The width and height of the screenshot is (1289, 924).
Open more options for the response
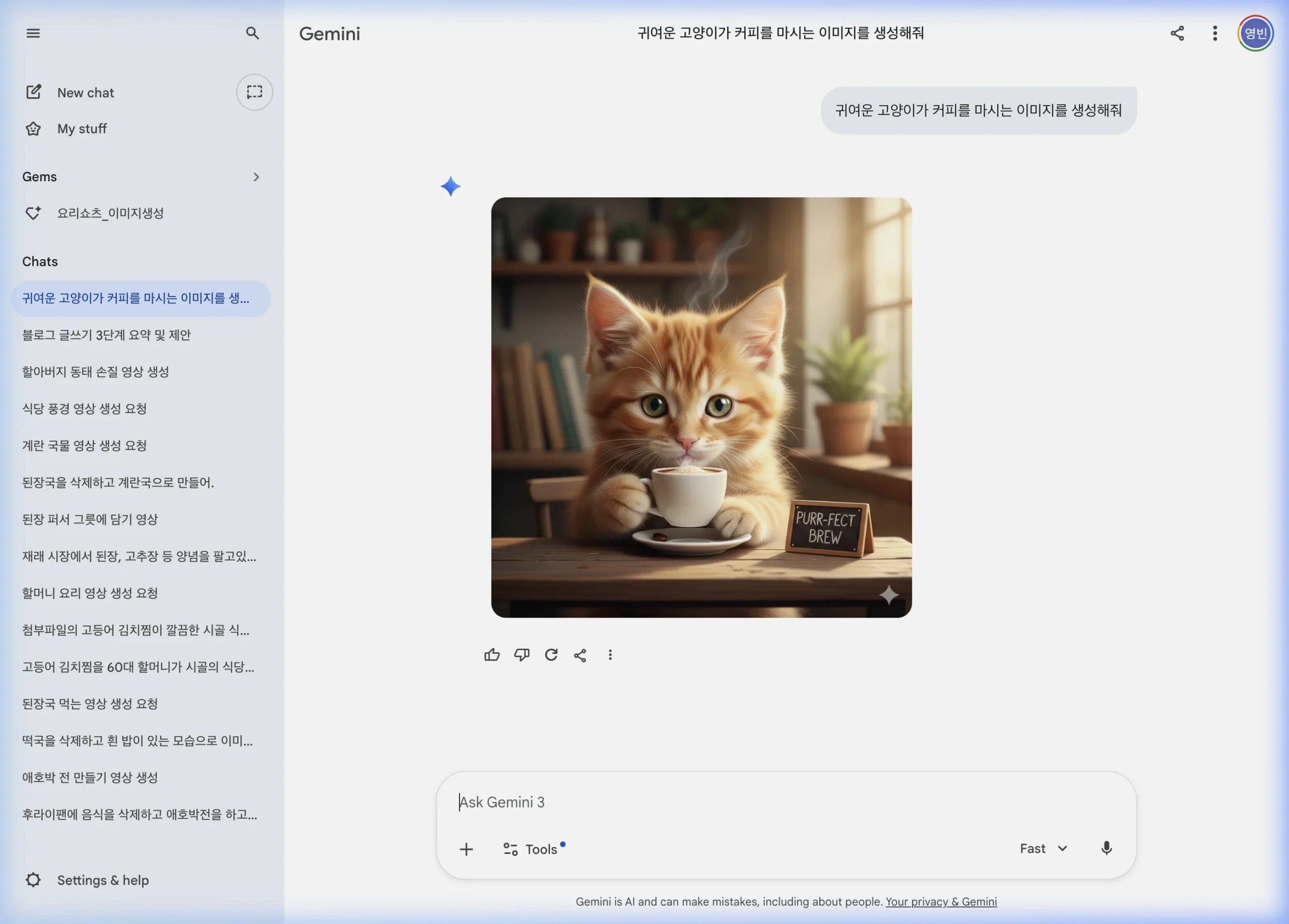coord(610,654)
